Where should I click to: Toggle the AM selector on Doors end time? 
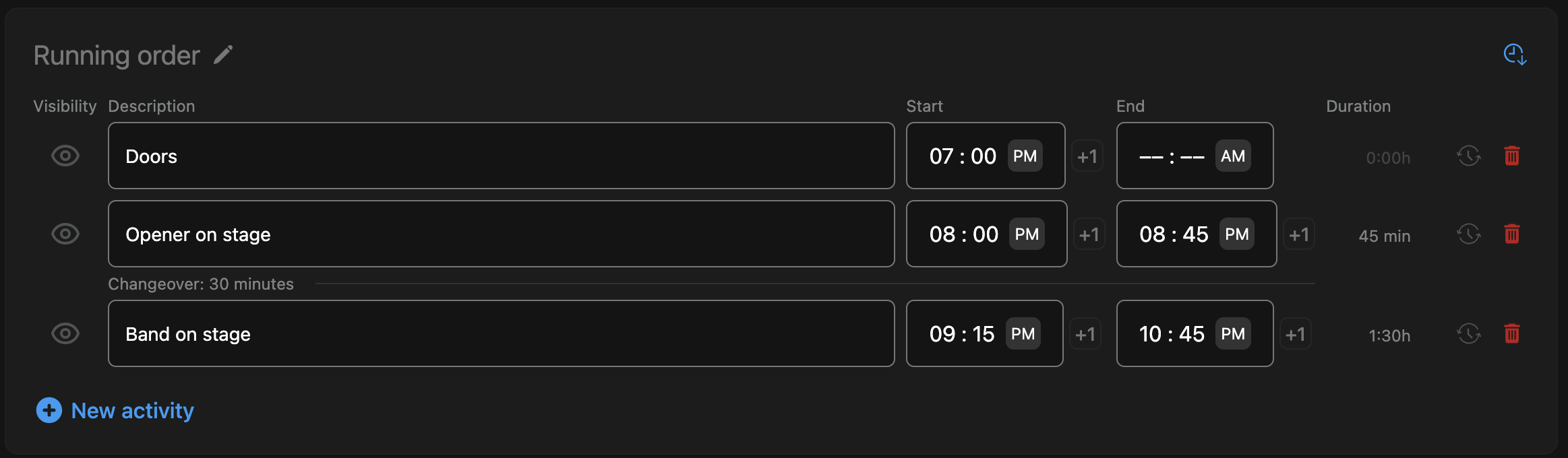1232,156
